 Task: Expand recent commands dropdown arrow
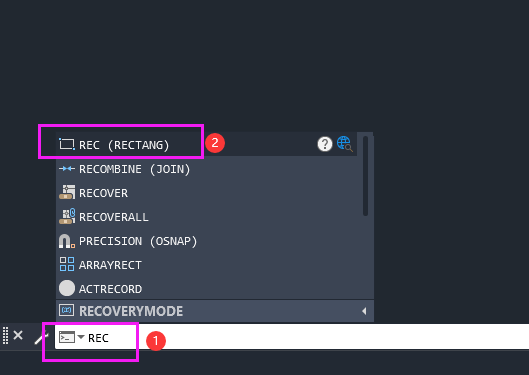click(81, 337)
